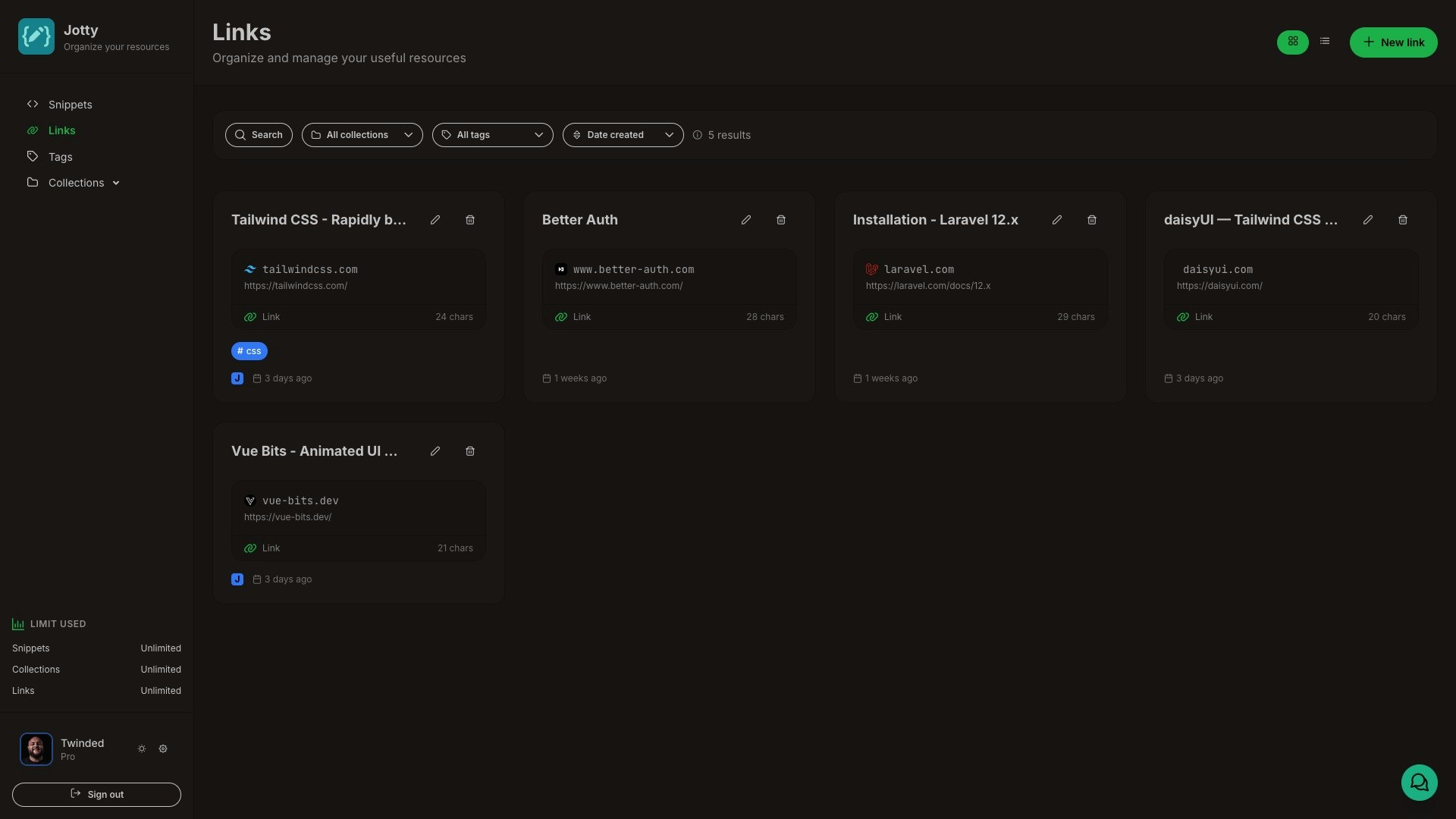Toggle light/dark theme sun icon
The height and width of the screenshot is (819, 1456).
click(142, 748)
